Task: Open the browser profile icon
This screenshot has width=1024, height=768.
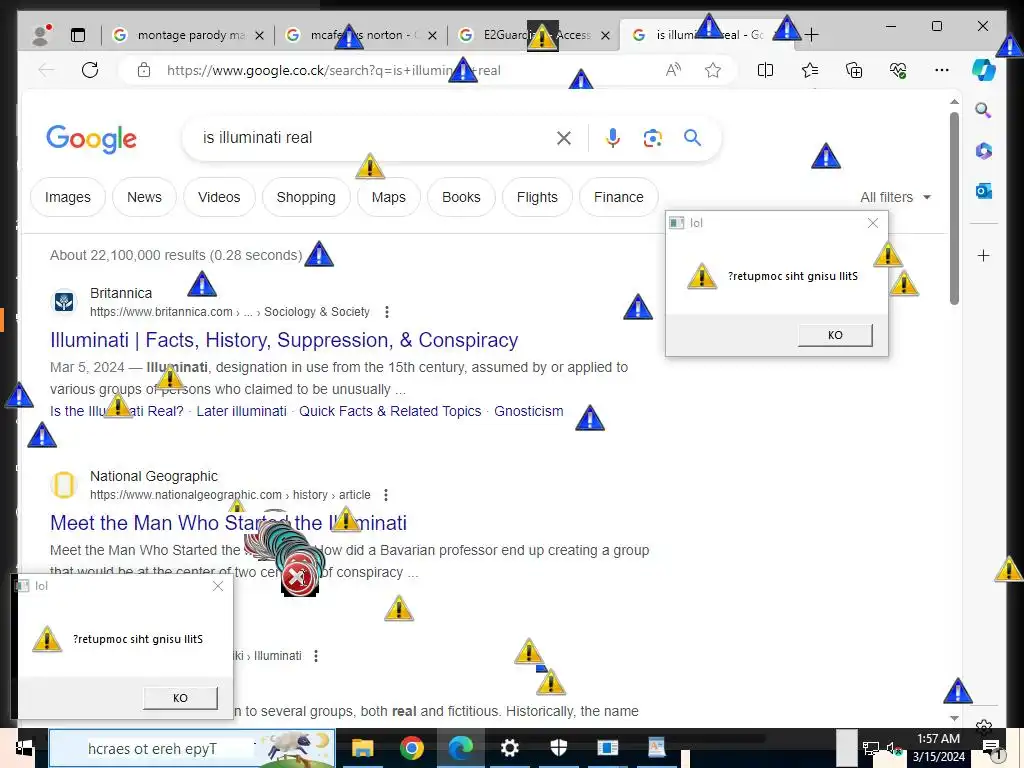Action: 41,35
